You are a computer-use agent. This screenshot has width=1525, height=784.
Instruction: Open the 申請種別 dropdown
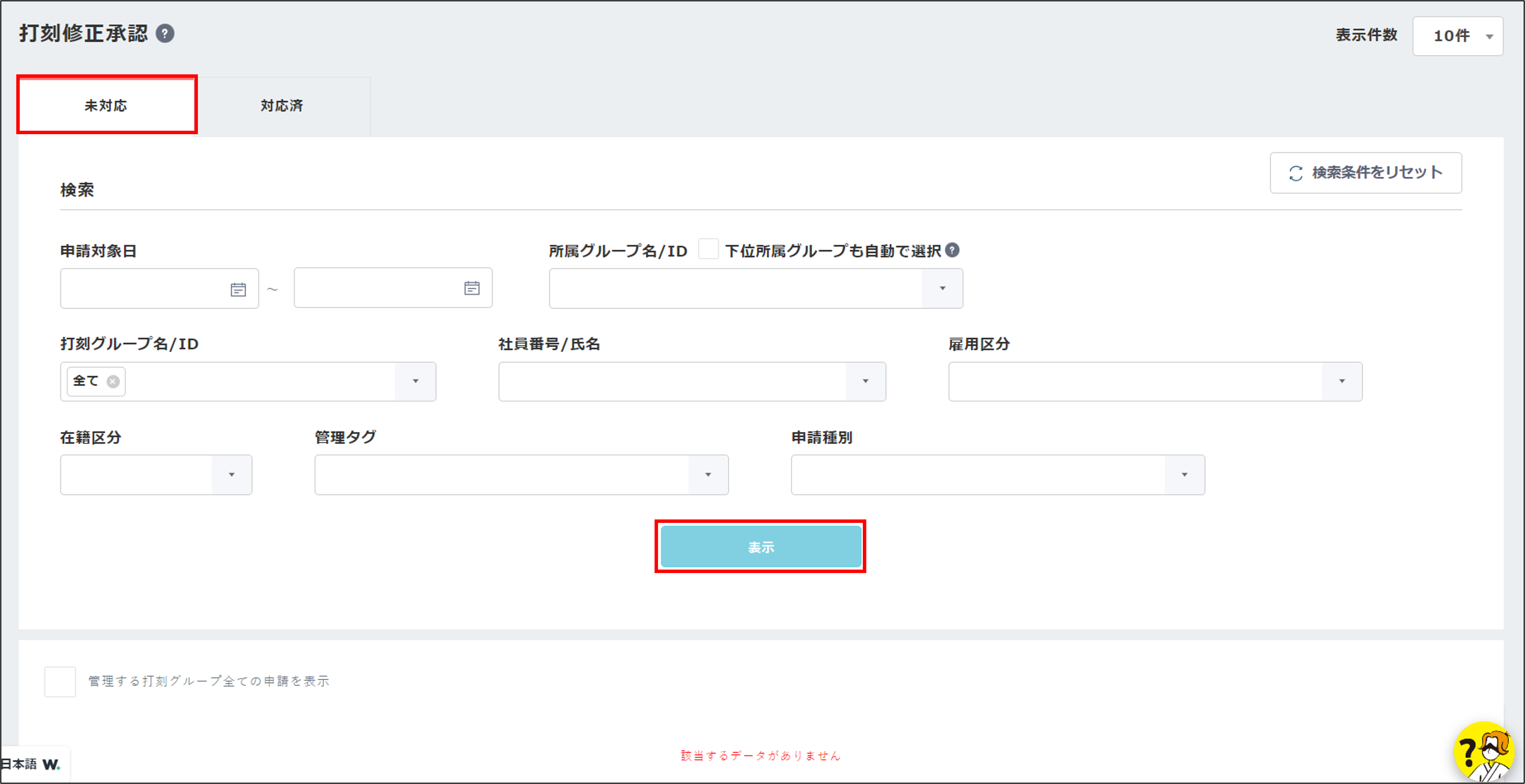click(x=1184, y=475)
